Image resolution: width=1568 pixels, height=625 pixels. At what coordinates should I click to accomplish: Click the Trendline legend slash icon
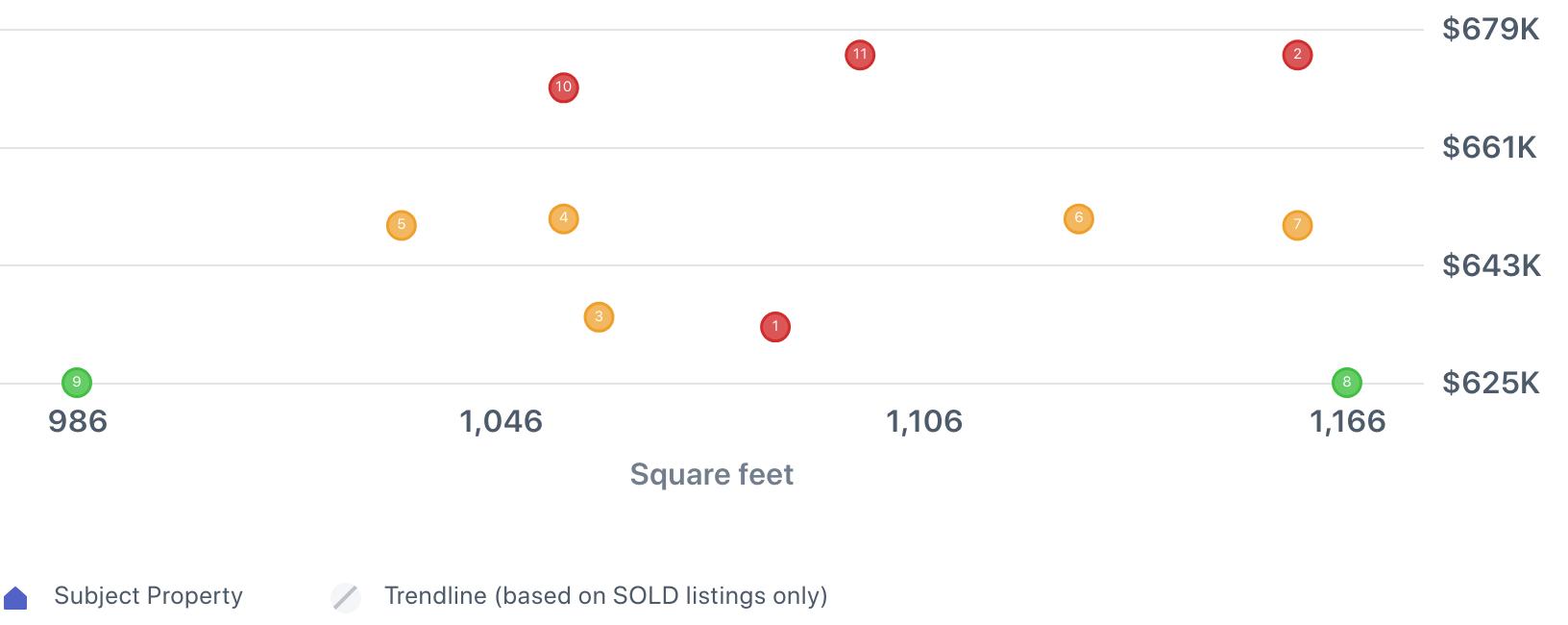346,597
